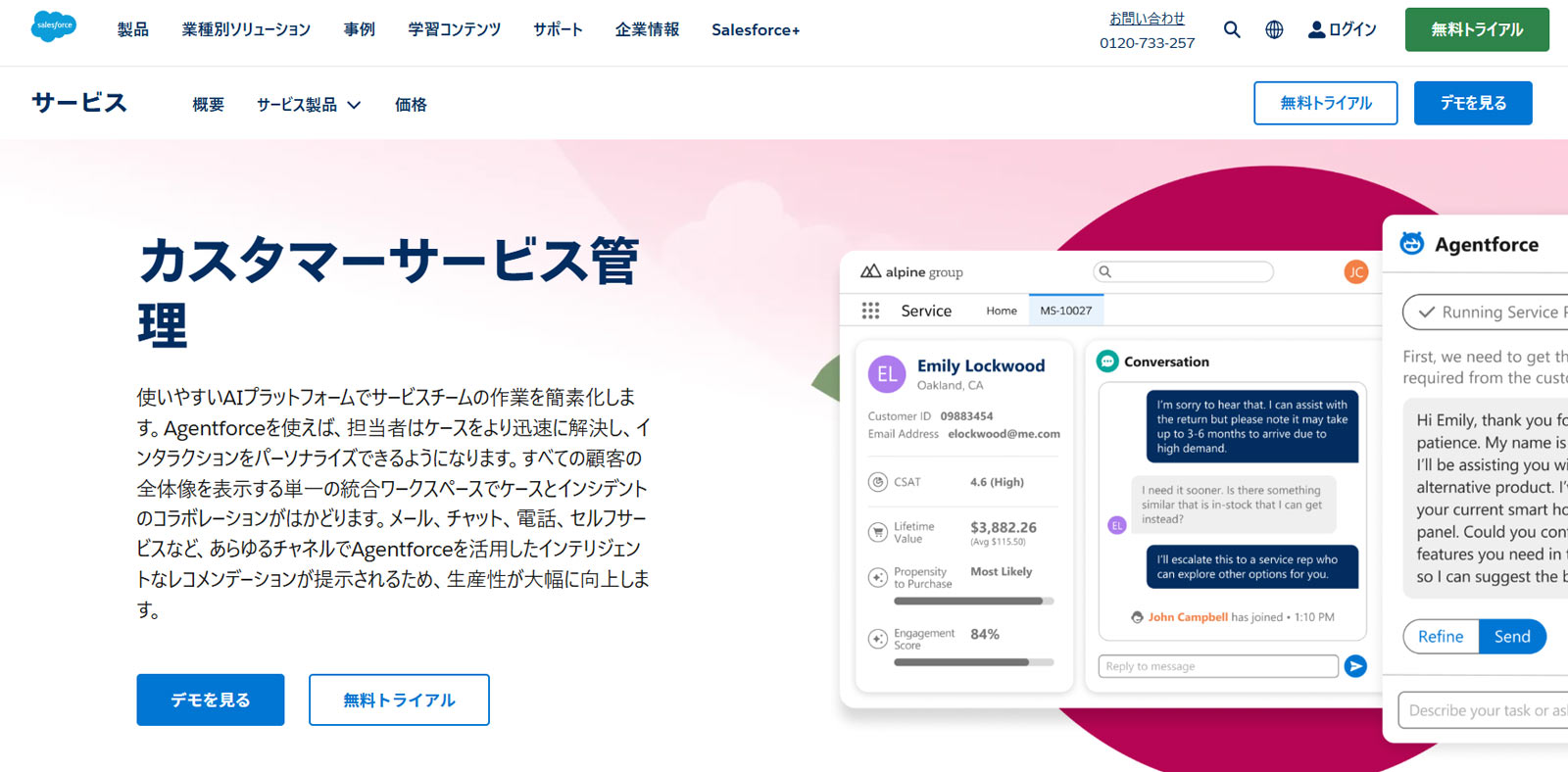Click the CSAT metric icon
Viewport: 1568px width, 772px height.
(x=878, y=482)
